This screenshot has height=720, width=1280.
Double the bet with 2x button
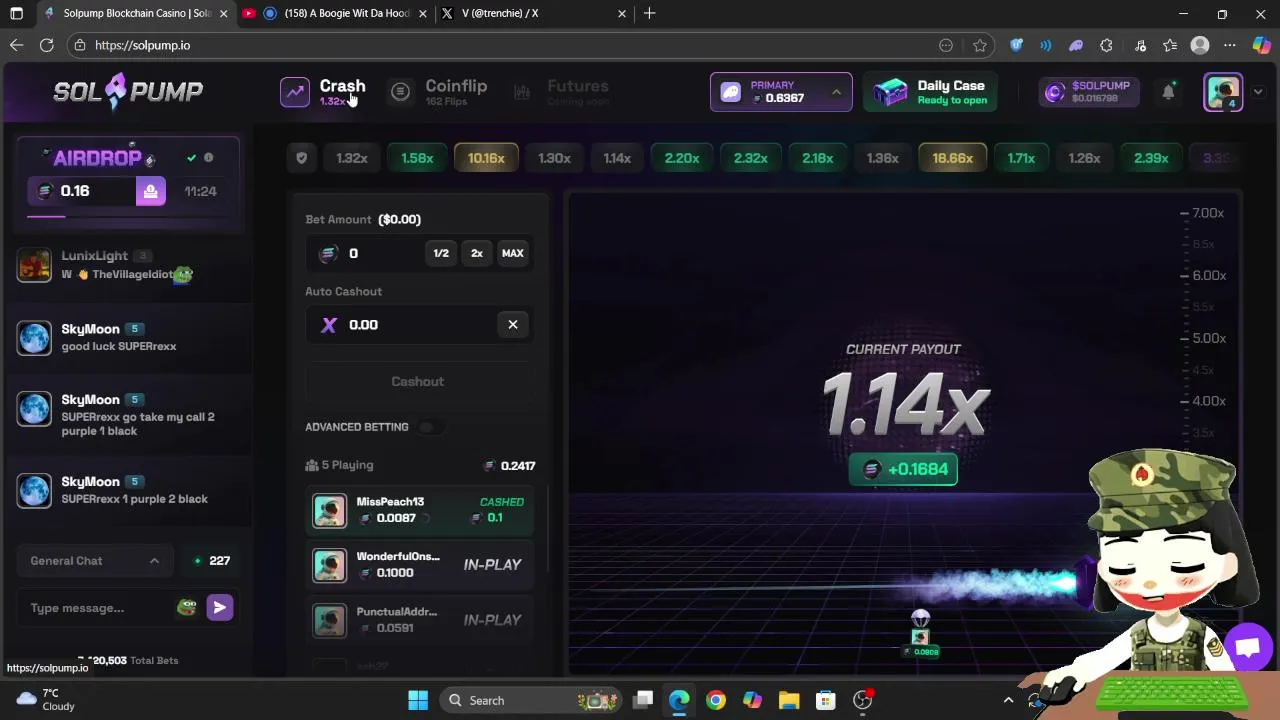(477, 253)
